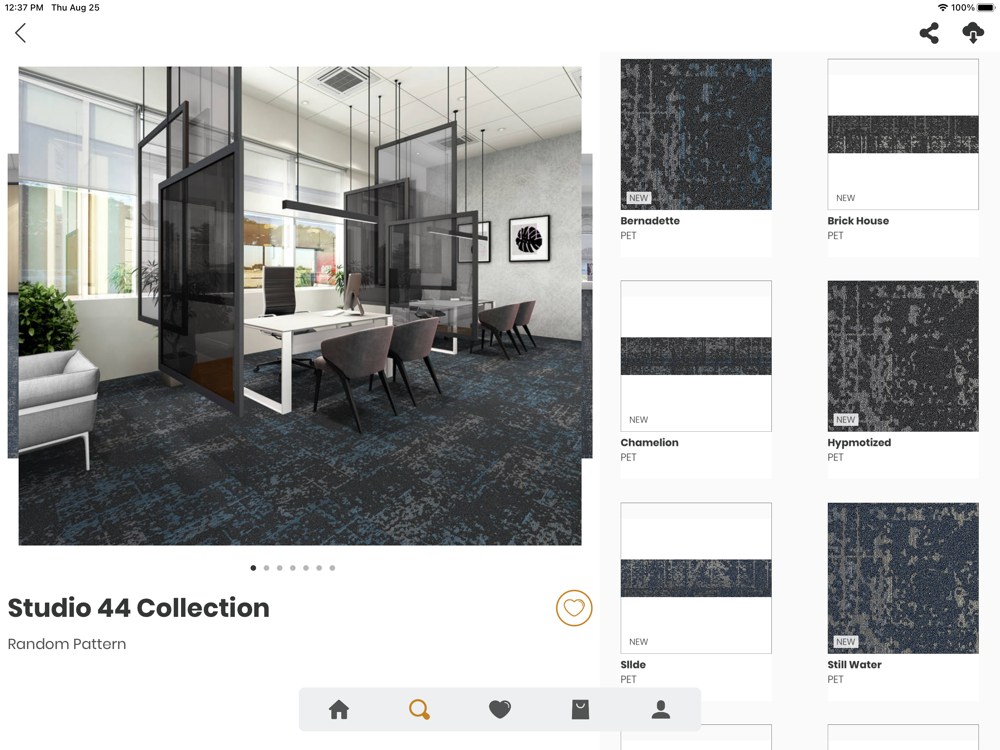Viewport: 1000px width, 750px height.
Task: Jump to the second carousel dot
Action: (267, 568)
